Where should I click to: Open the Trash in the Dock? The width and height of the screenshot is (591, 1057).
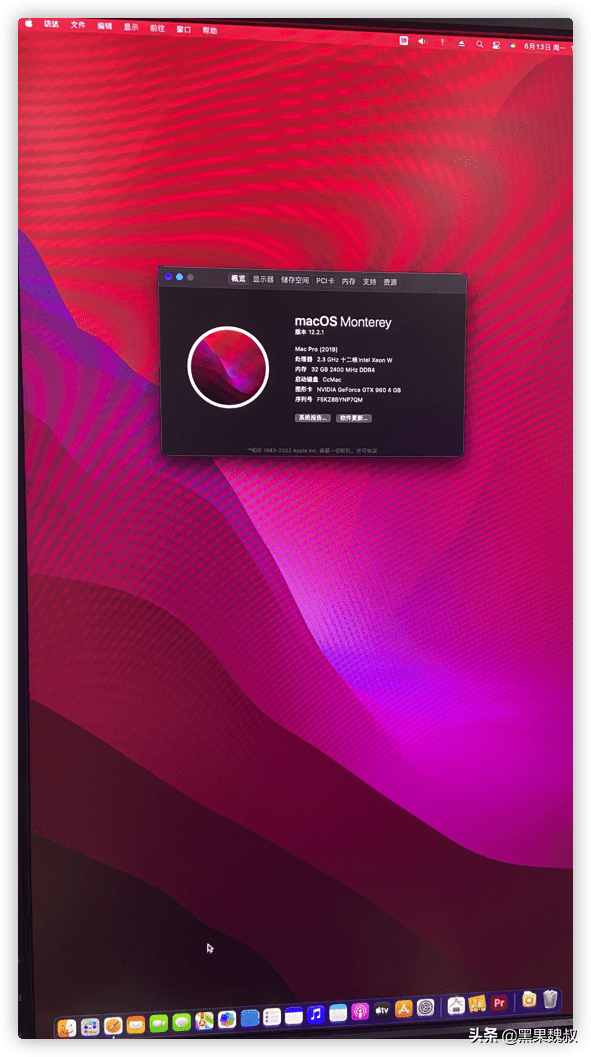click(551, 998)
